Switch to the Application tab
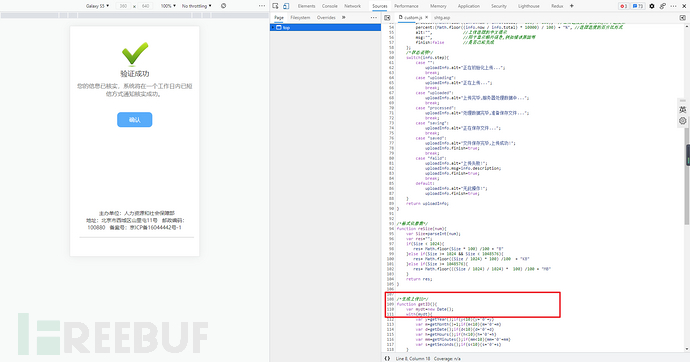This screenshot has width=690, height=362. click(469, 6)
